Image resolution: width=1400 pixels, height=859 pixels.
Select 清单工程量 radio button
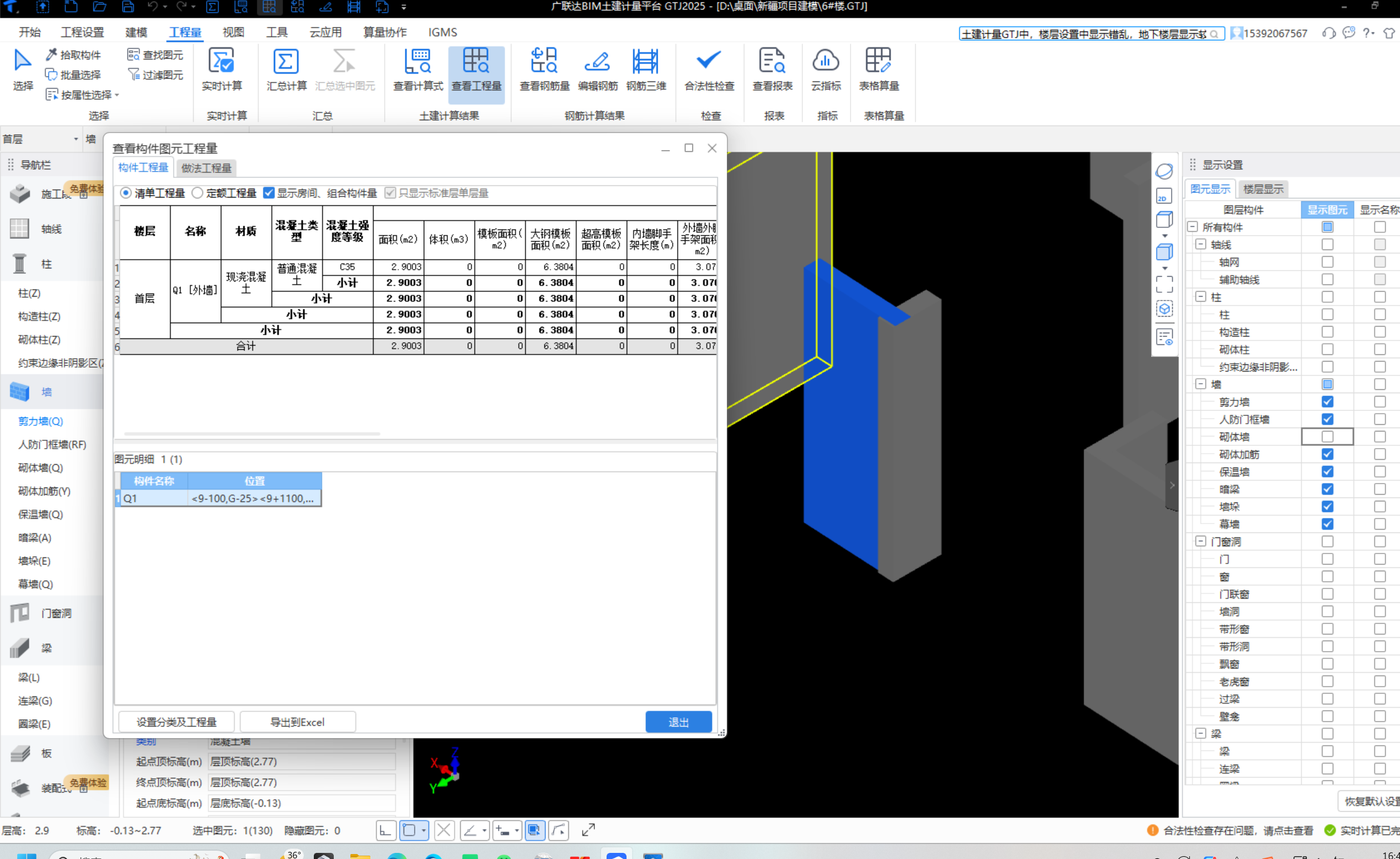[x=126, y=192]
